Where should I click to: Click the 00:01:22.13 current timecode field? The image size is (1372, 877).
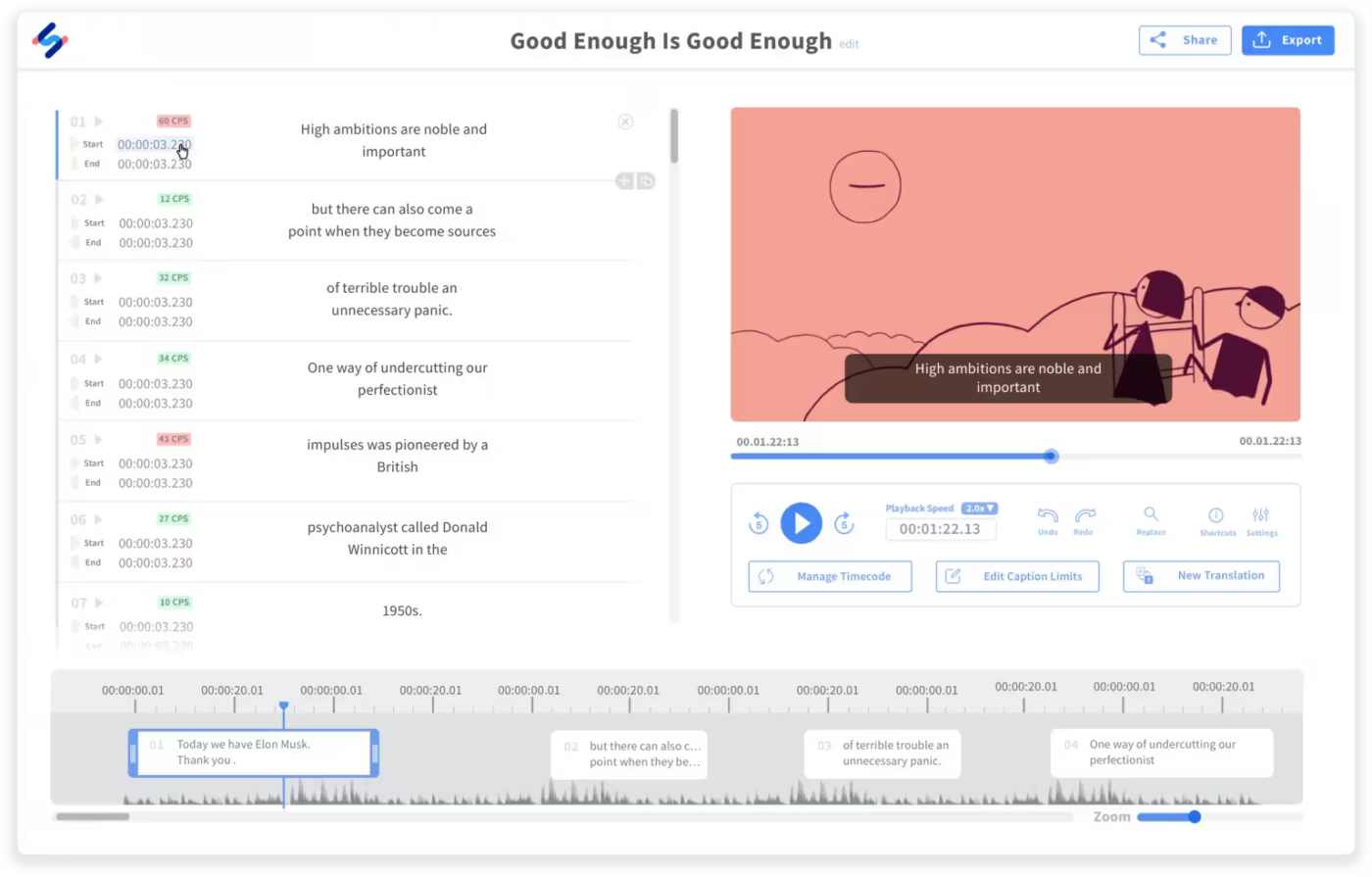(x=940, y=529)
